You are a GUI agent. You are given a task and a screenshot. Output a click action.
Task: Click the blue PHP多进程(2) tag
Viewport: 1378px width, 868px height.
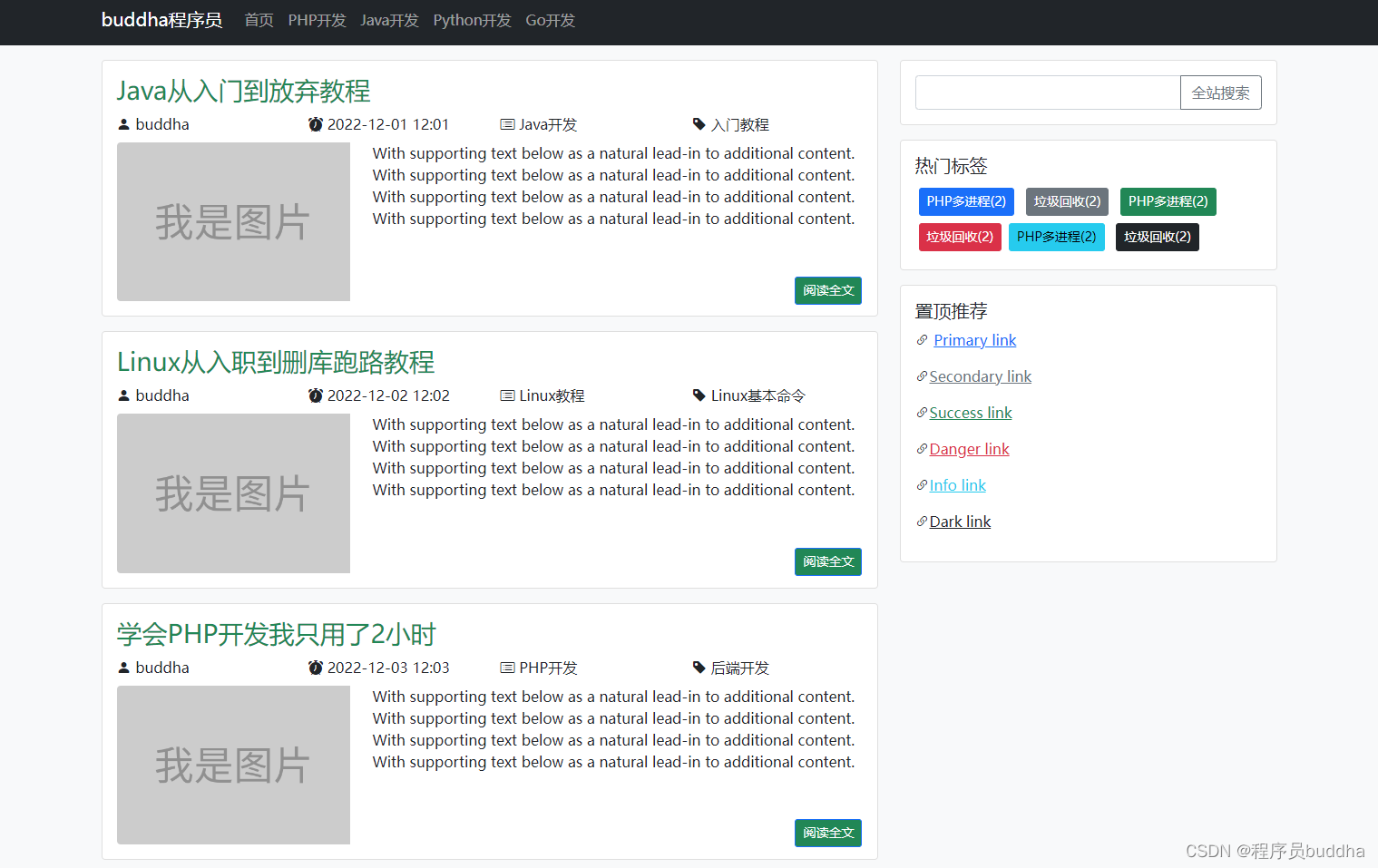(x=966, y=201)
